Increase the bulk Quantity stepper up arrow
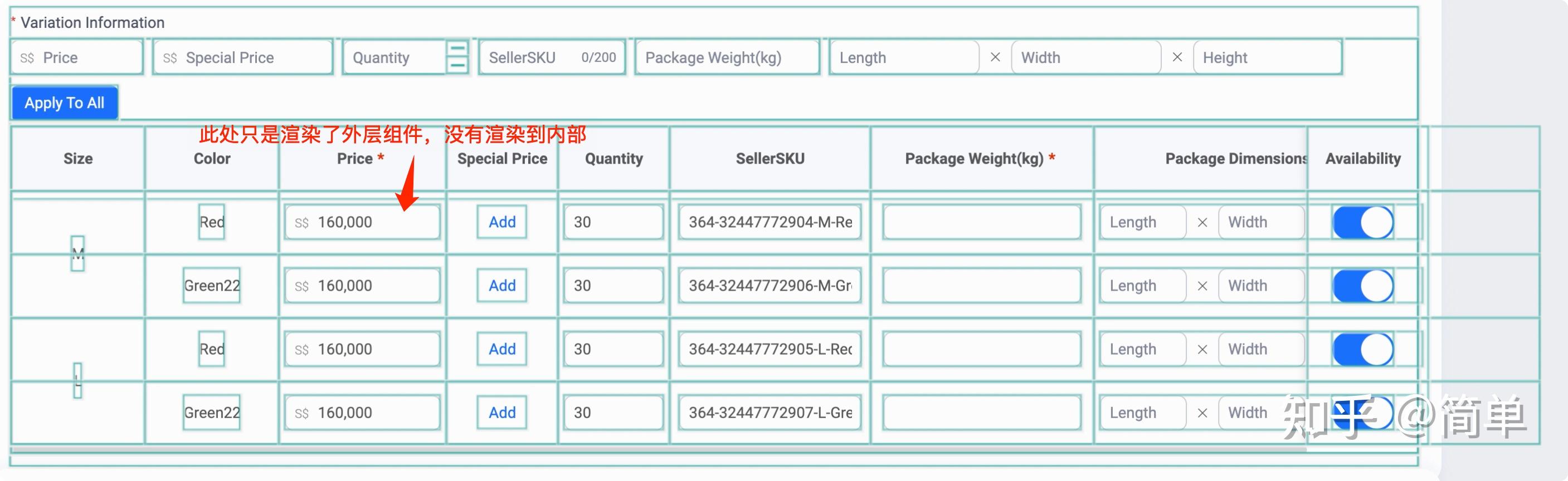 [457, 48]
